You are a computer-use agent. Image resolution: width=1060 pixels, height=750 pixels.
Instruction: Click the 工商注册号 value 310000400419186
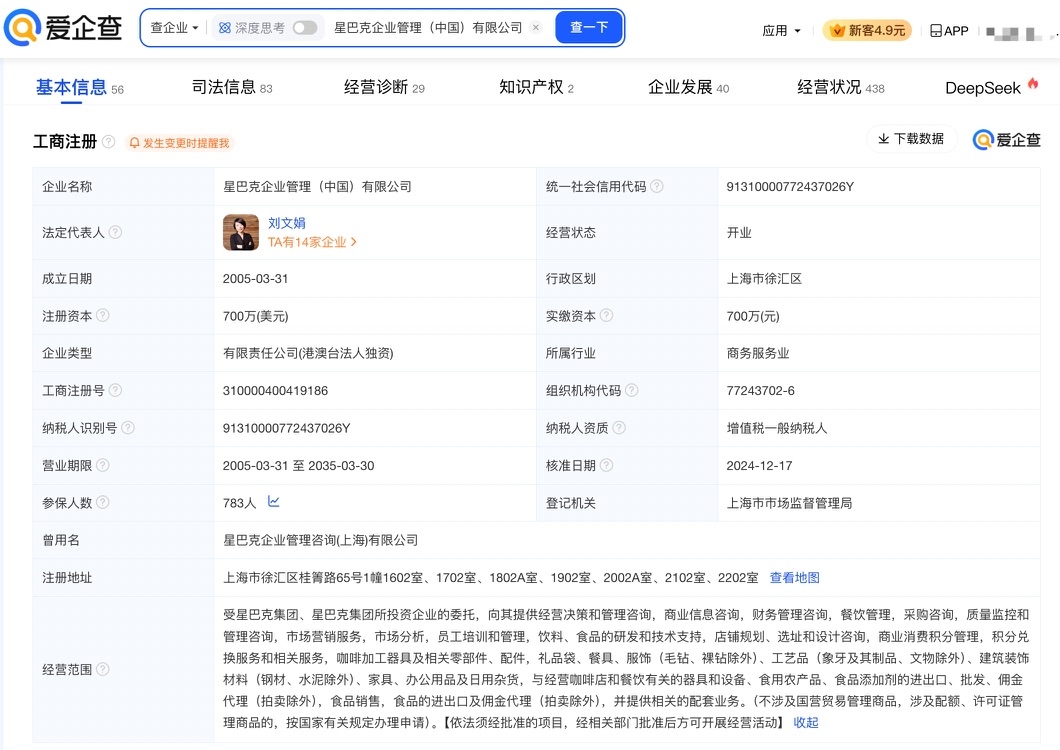click(x=275, y=391)
